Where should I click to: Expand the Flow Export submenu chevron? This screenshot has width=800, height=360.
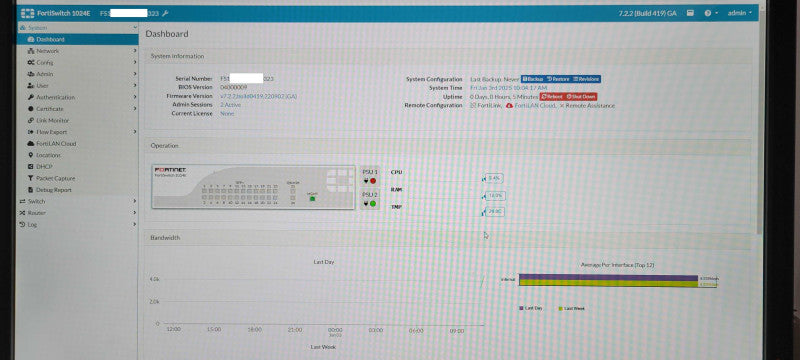(135, 132)
